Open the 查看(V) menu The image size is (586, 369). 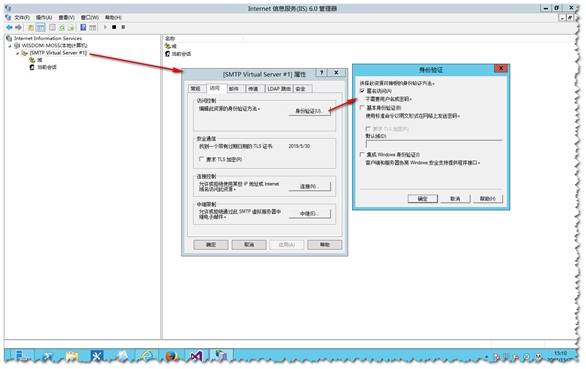67,18
